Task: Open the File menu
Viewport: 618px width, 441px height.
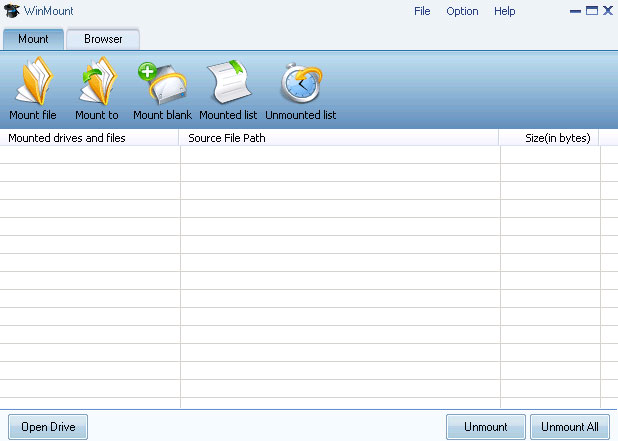Action: [x=422, y=11]
